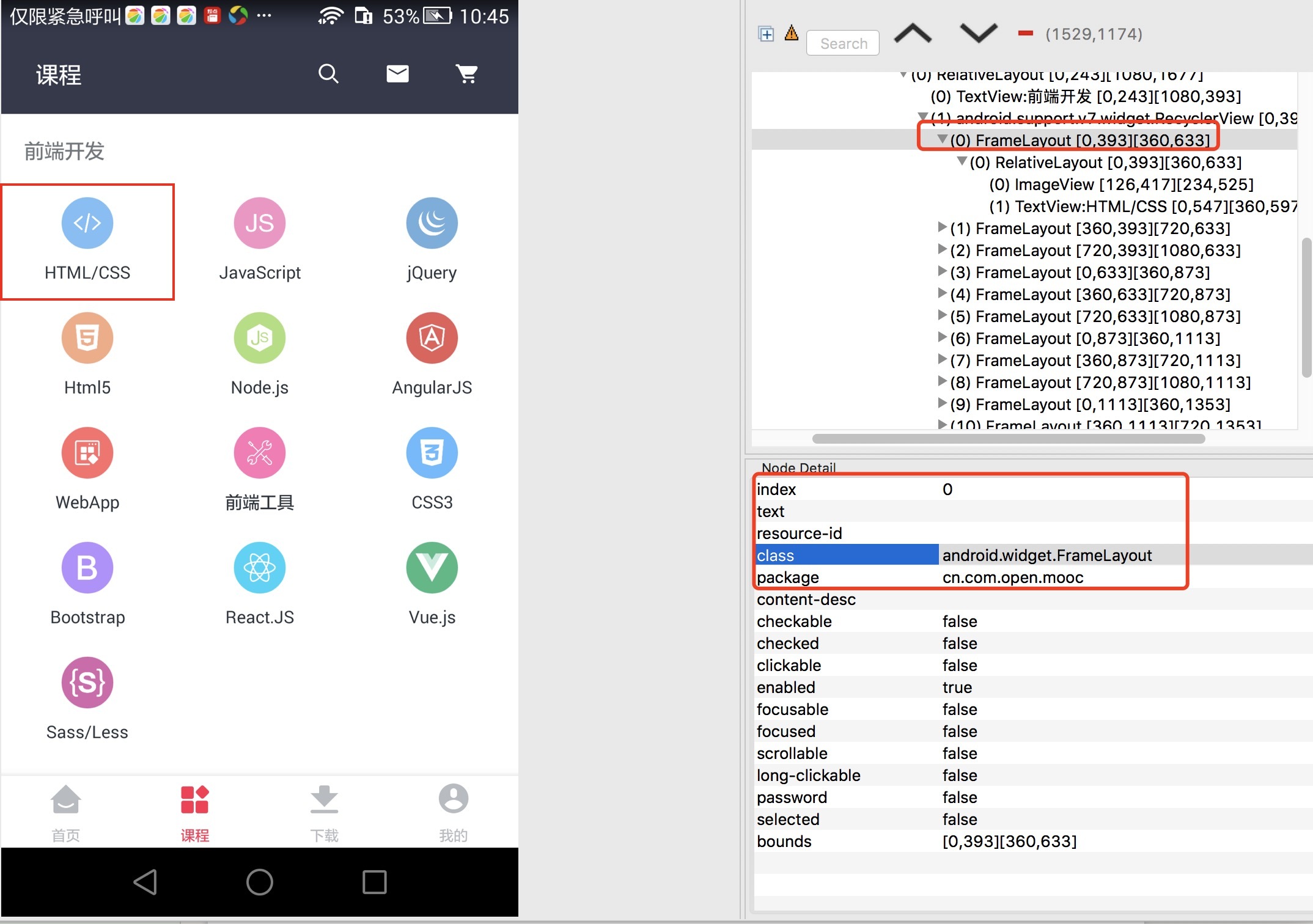Tap the Android recent apps square
This screenshot has width=1313, height=924.
point(374,882)
